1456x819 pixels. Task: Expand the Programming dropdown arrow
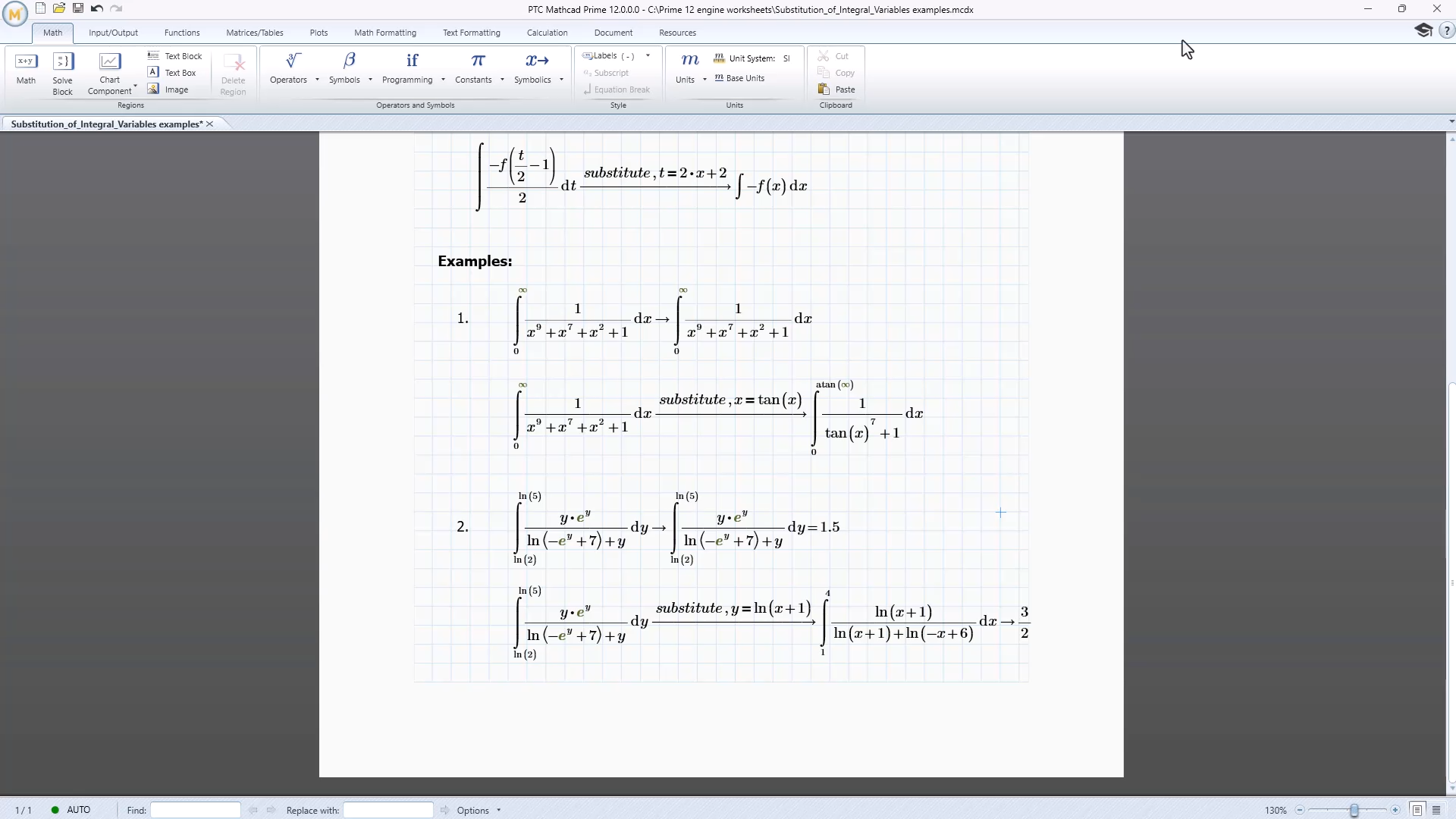tap(443, 80)
